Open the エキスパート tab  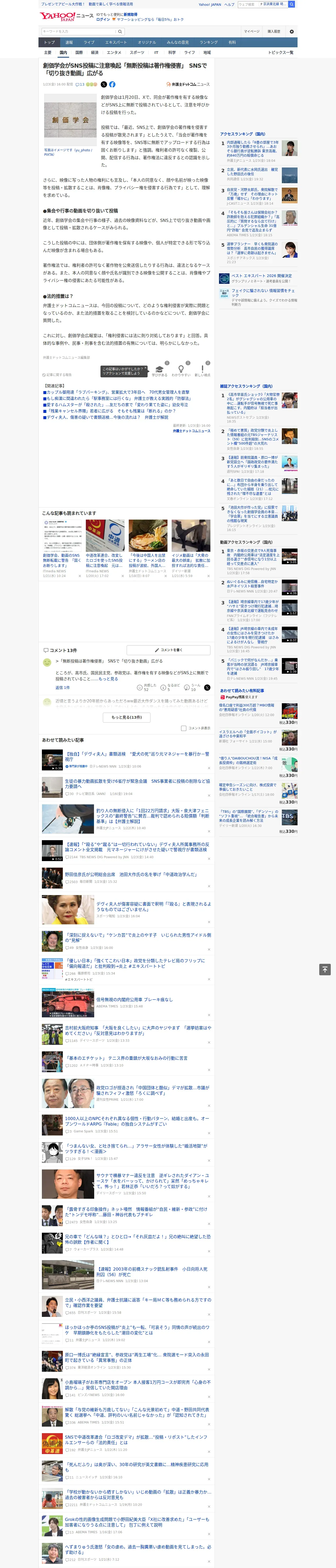(x=116, y=43)
